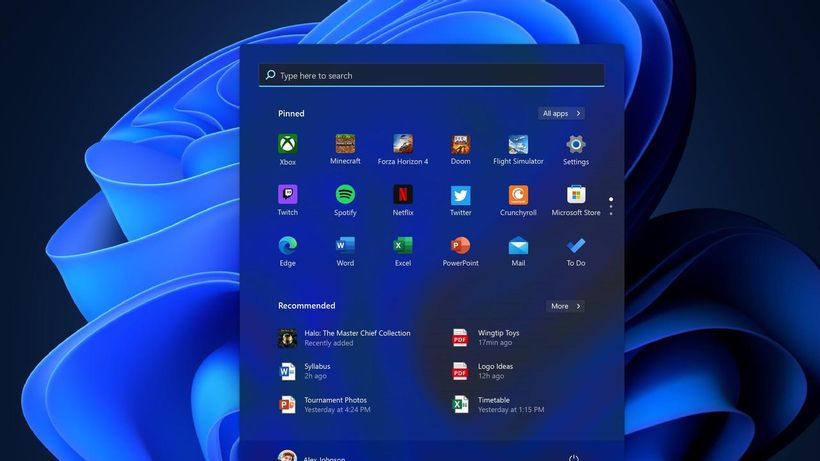
Task: Click the power button icon
Action: pos(574,458)
